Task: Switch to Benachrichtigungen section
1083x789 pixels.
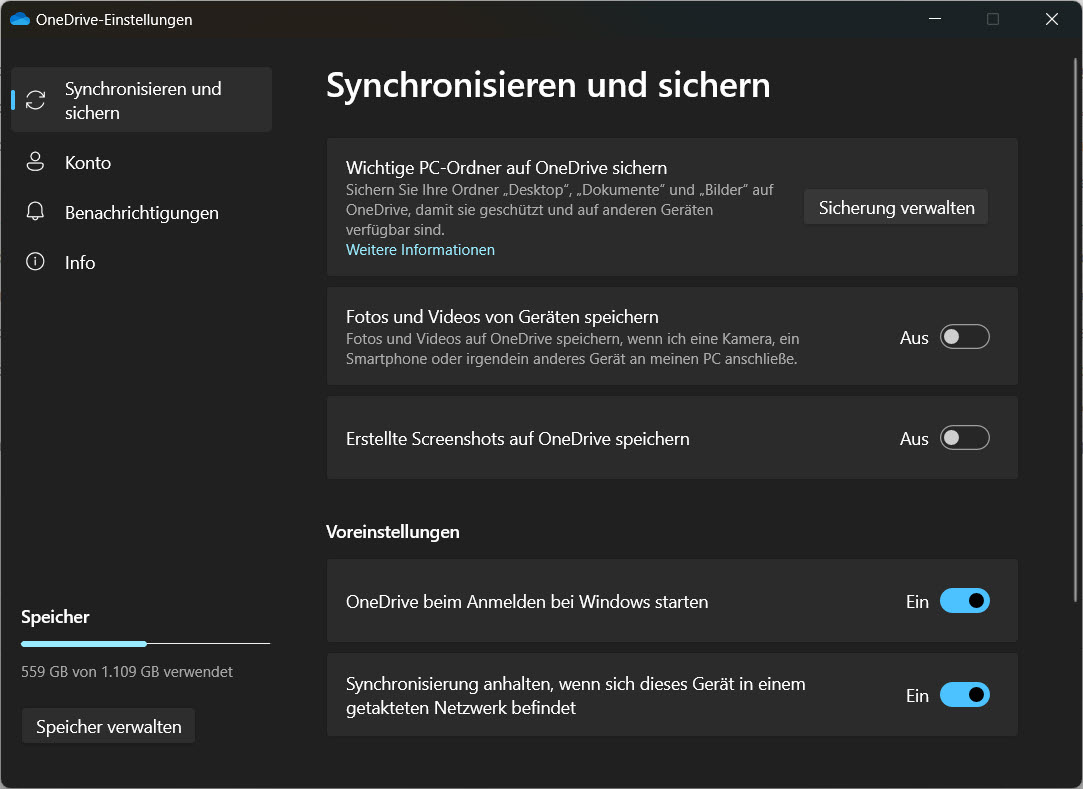Action: tap(141, 212)
